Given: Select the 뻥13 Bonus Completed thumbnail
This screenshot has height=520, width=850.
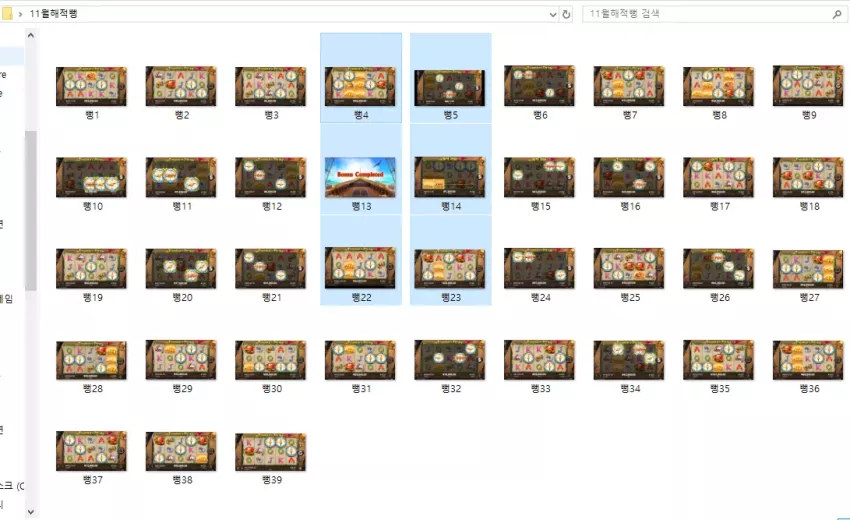Looking at the screenshot, I should [360, 177].
